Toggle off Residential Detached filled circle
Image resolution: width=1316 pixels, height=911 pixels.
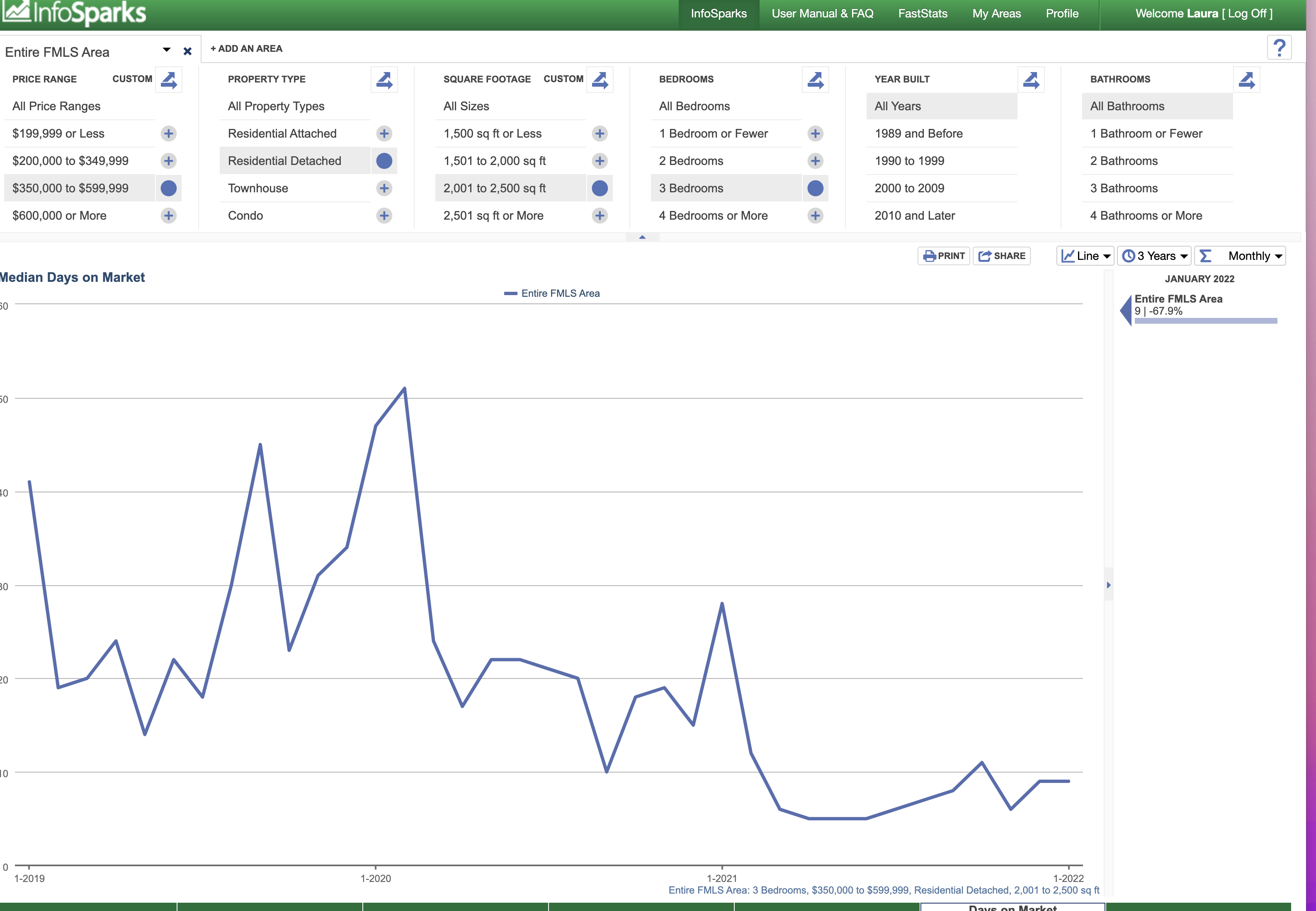(x=384, y=161)
